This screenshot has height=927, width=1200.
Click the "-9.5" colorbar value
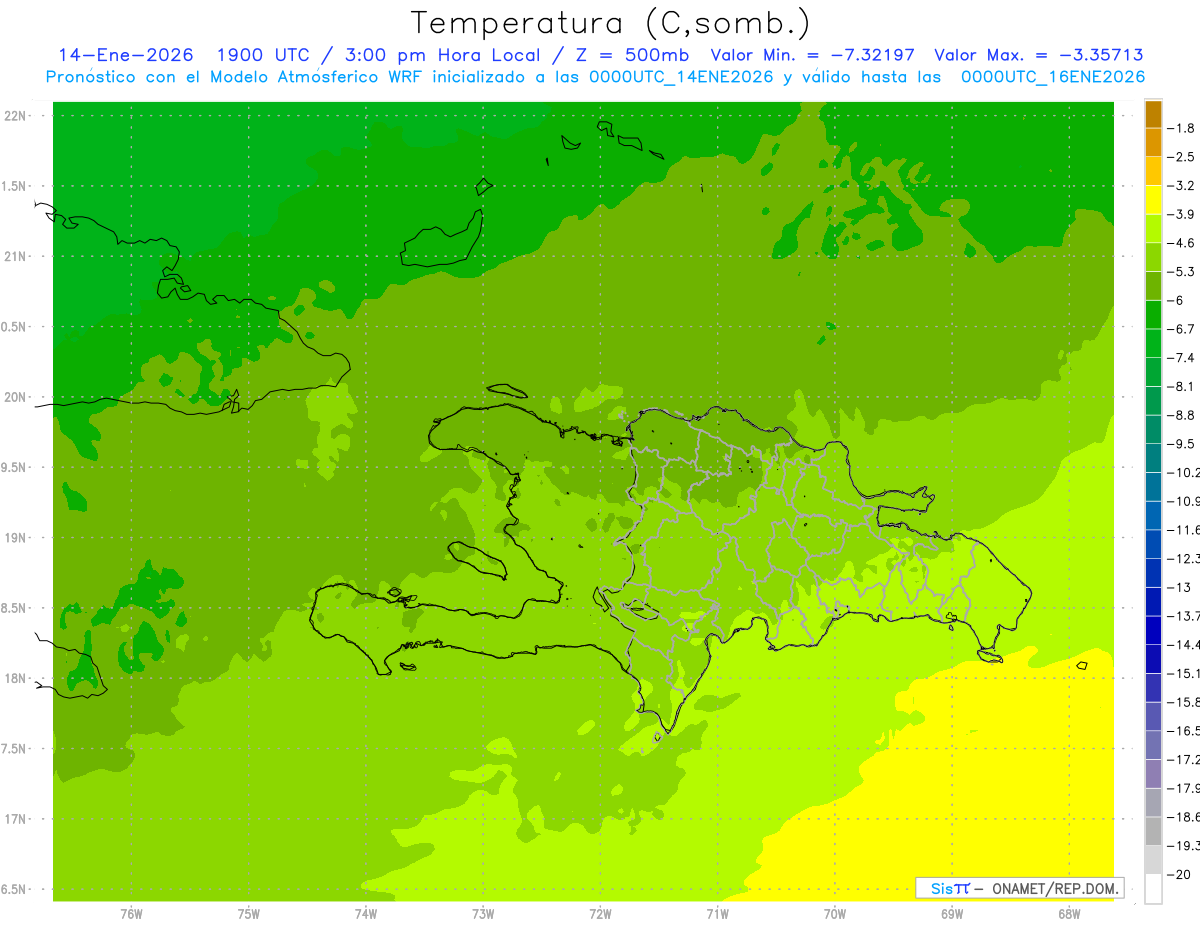[1181, 444]
